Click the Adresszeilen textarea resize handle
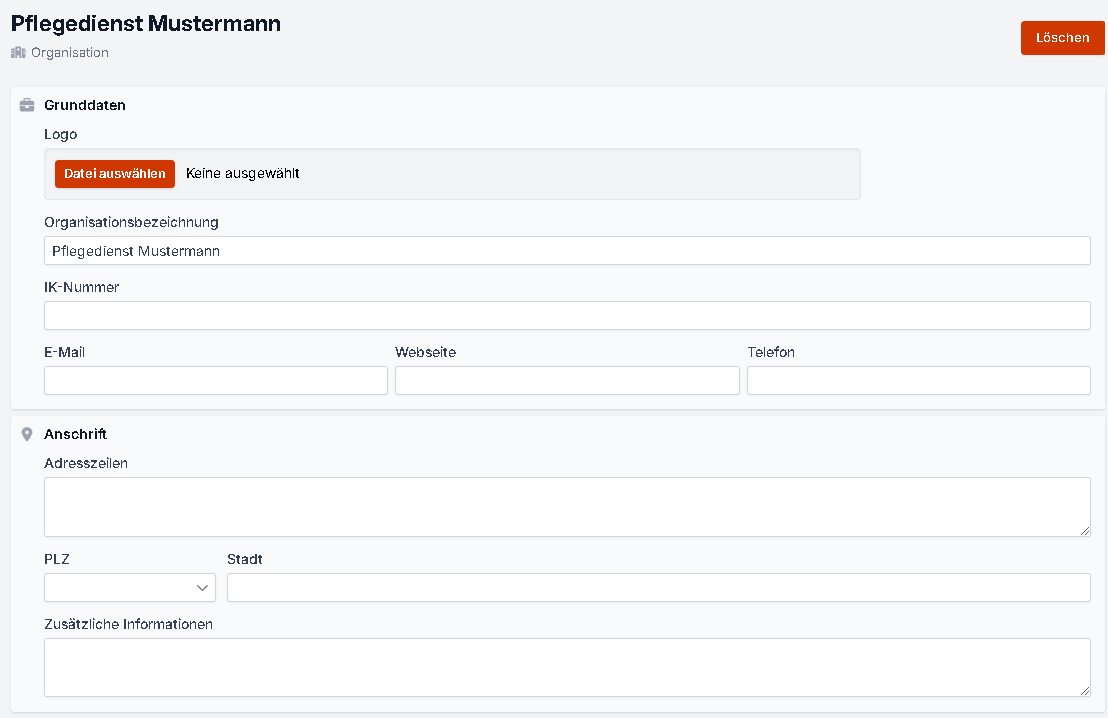 click(x=1085, y=531)
